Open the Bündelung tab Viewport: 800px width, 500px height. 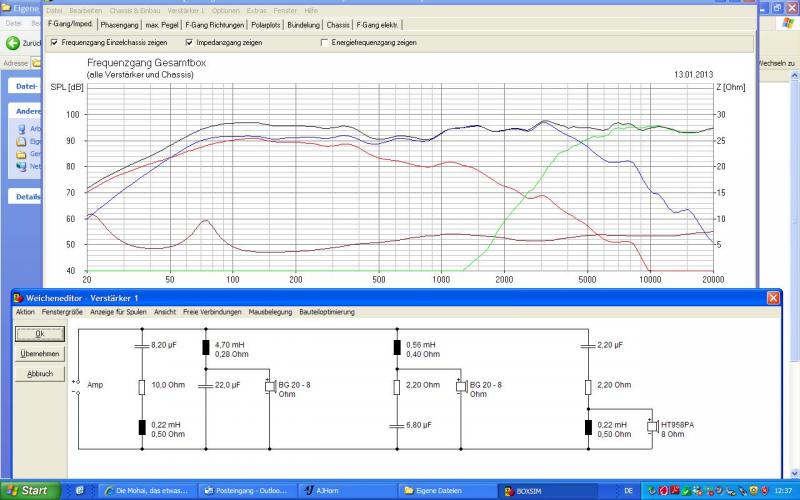(303, 24)
